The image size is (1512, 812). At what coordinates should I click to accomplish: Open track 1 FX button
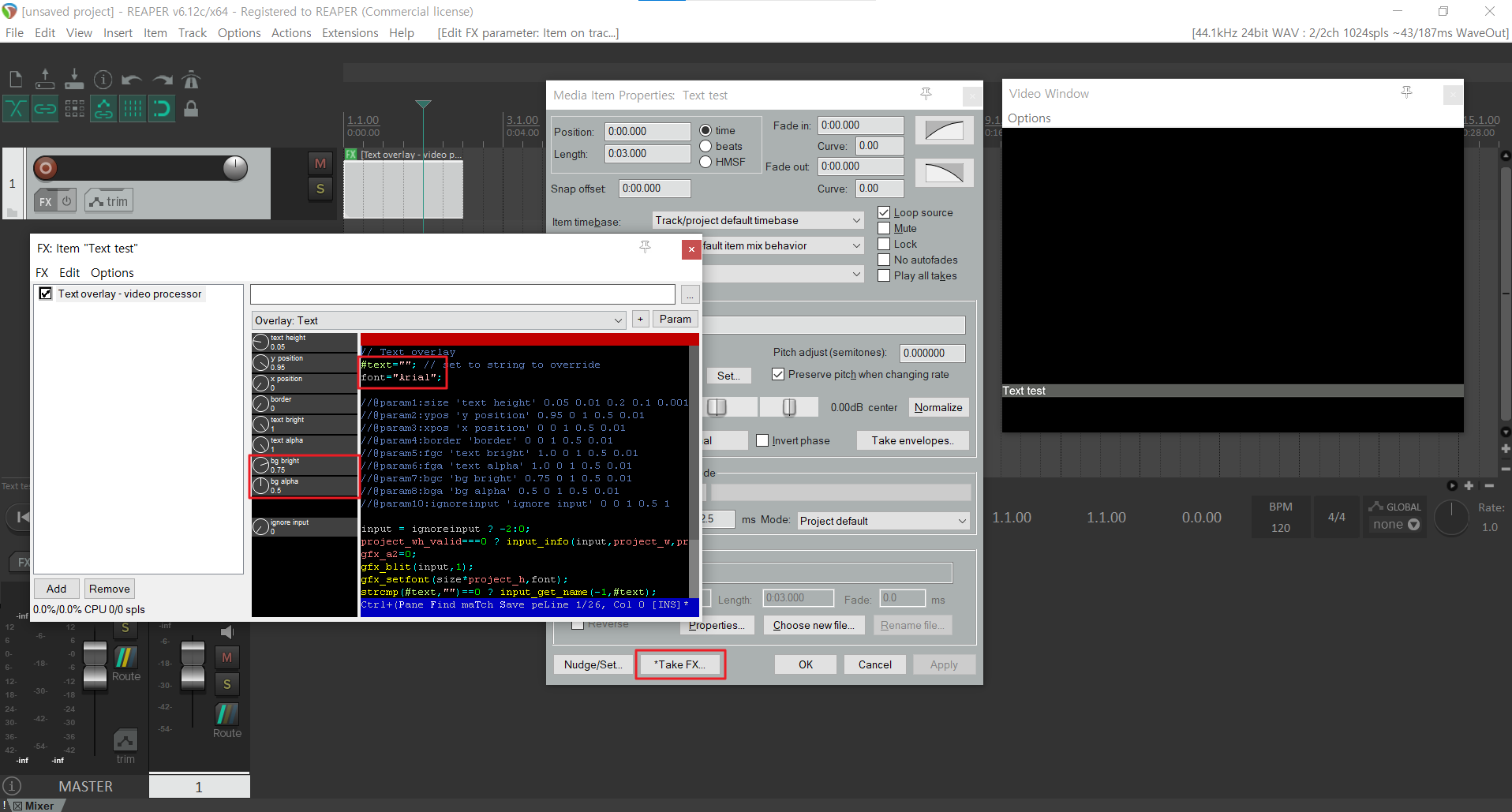46,201
